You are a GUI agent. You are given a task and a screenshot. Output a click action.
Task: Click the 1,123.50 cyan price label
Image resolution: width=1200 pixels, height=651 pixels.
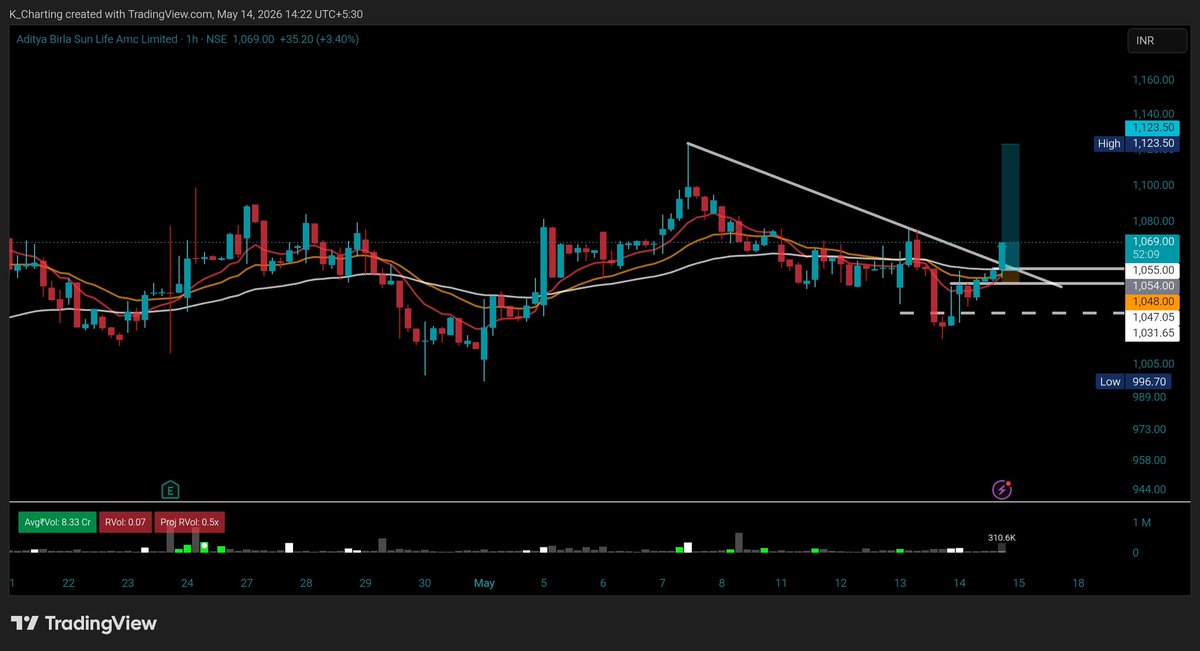point(1153,128)
